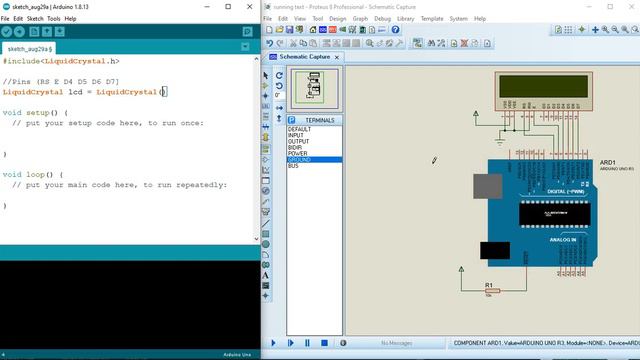
Task: Select POWER in terminals list
Action: [314, 153]
